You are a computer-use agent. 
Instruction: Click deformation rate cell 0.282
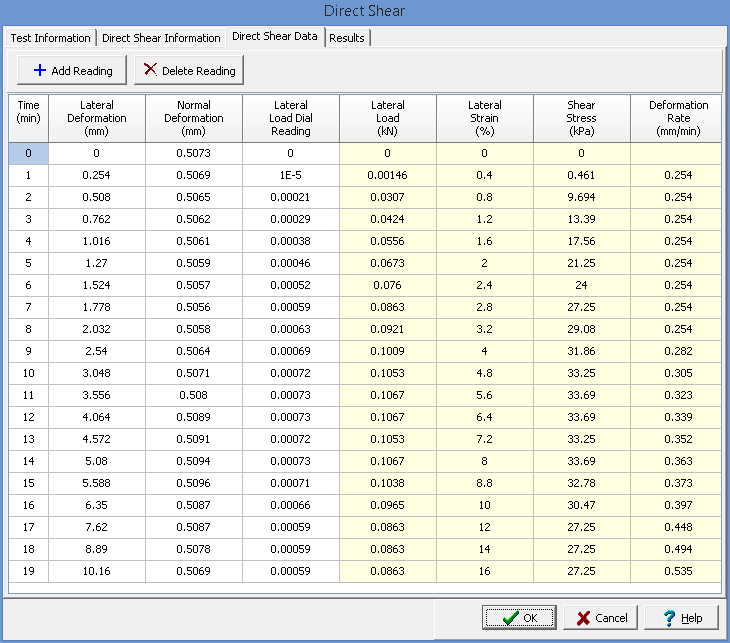tap(676, 351)
